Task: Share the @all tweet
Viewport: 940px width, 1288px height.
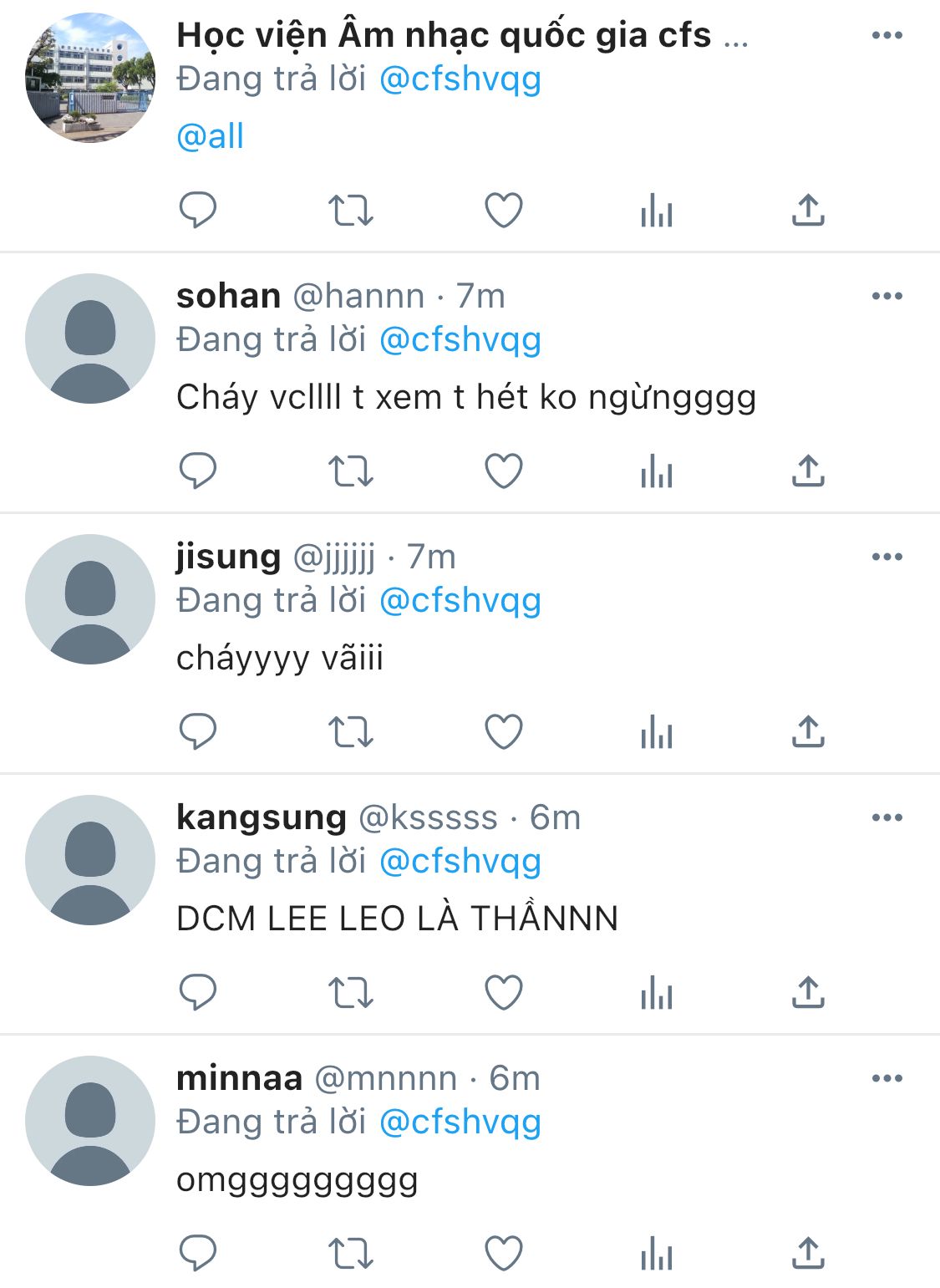Action: [808, 211]
